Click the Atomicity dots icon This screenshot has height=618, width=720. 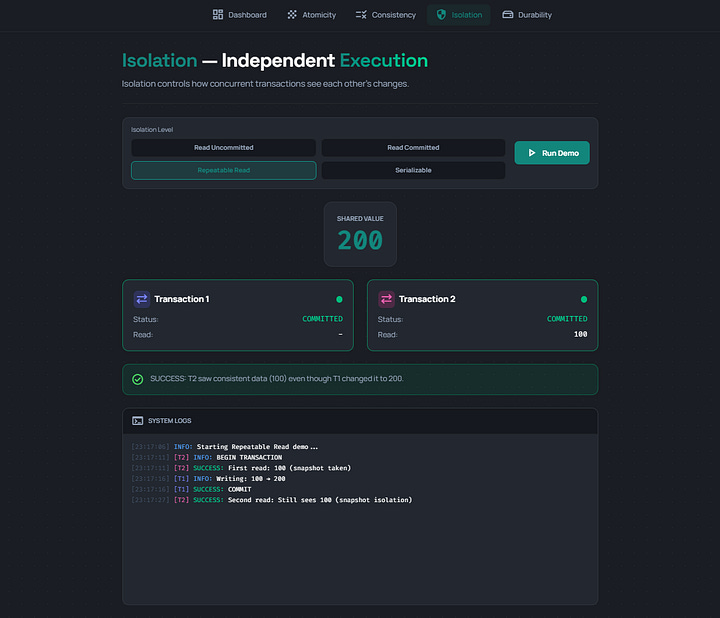pyautogui.click(x=292, y=15)
